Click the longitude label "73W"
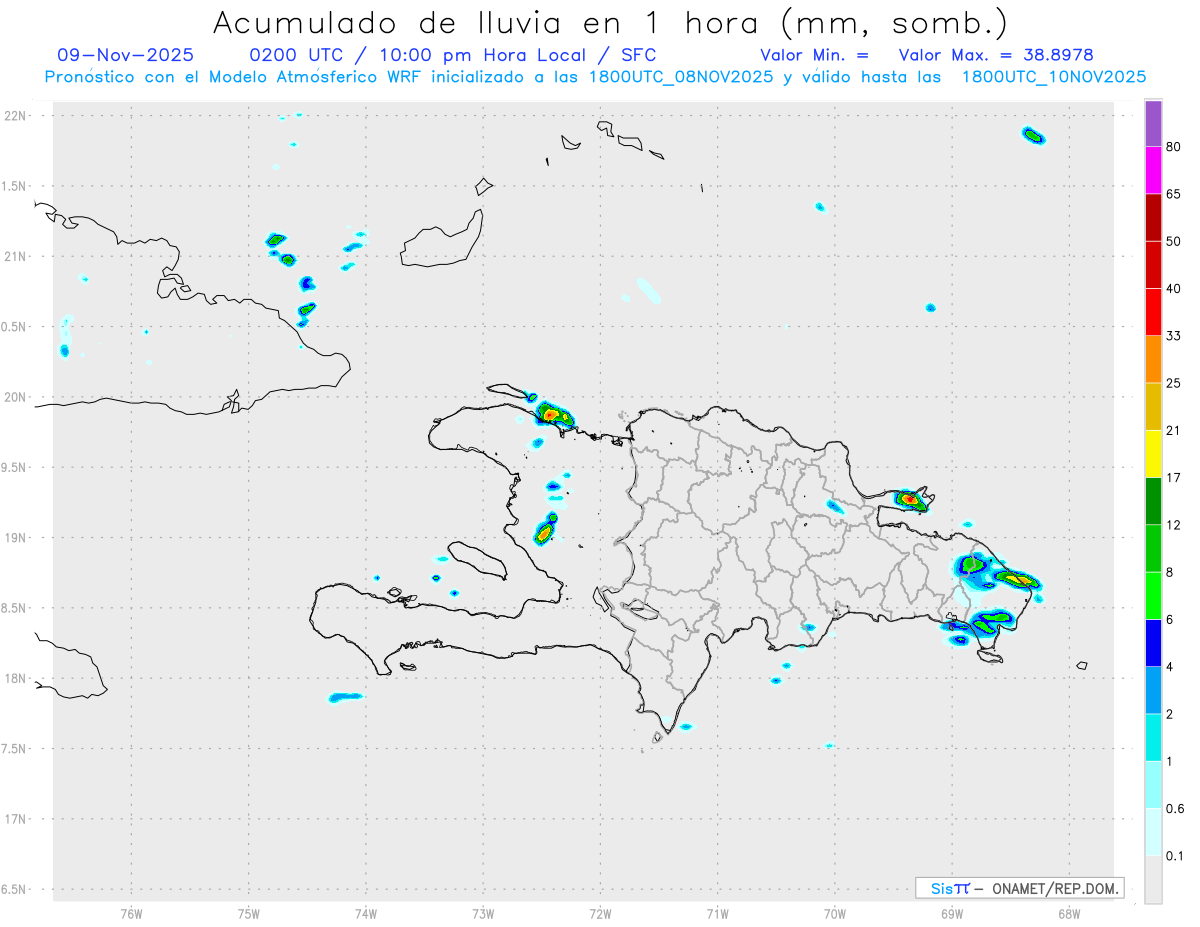1200x927 pixels. coord(483,914)
